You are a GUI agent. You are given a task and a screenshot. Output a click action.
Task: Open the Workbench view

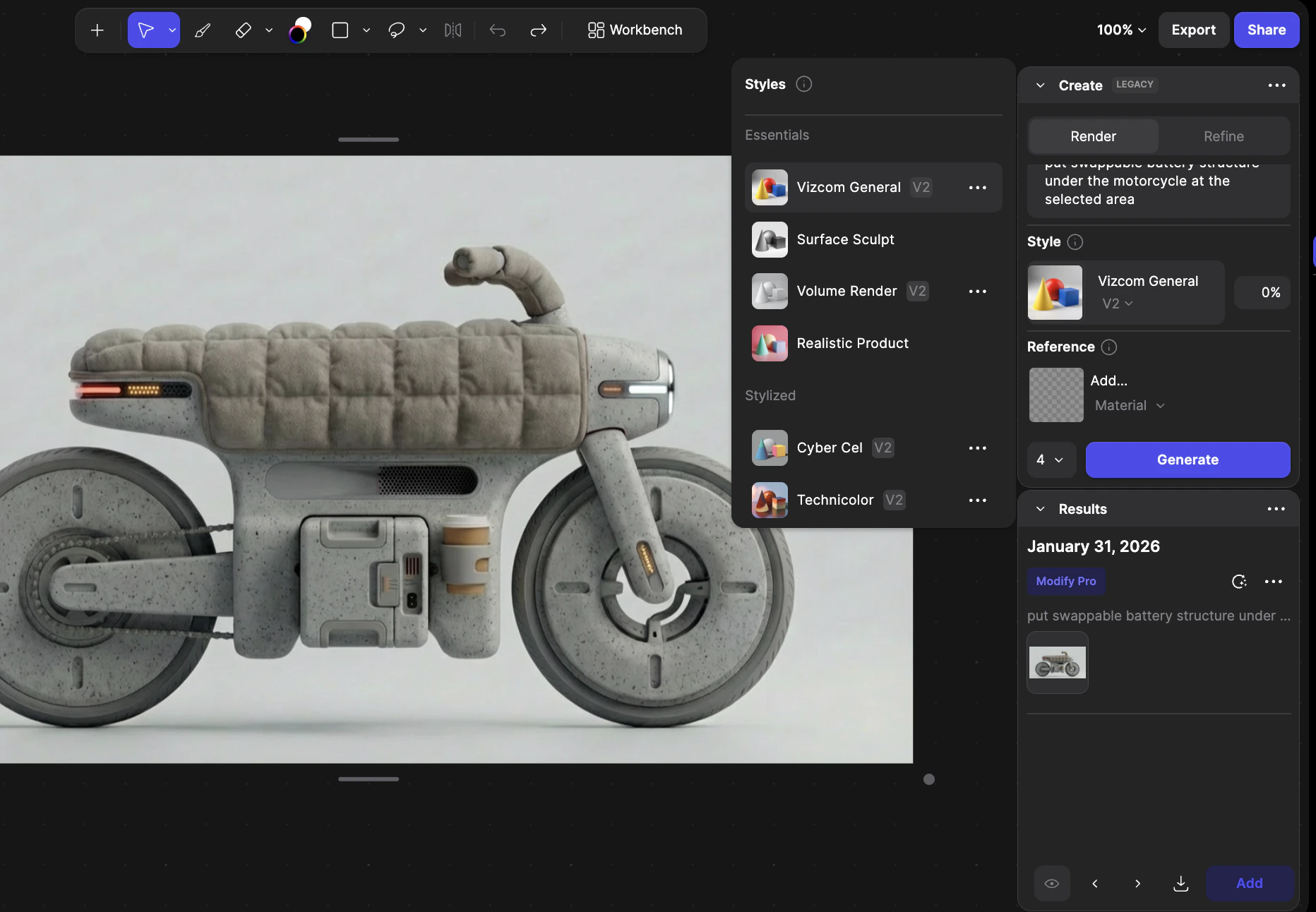635,30
